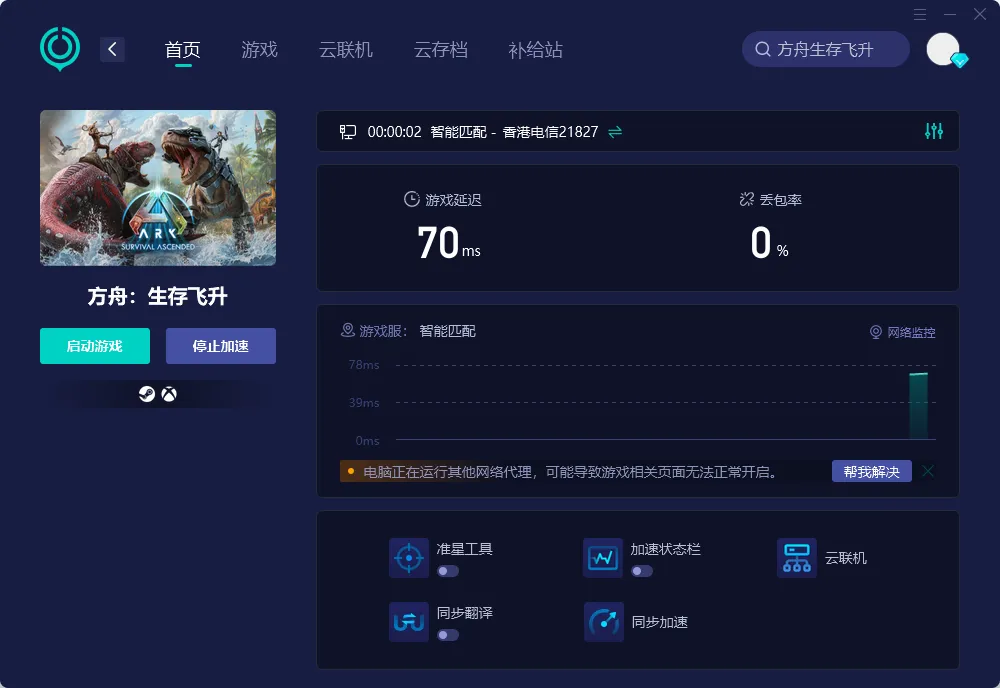Viewport: 1000px width, 688px height.
Task: Open the user avatar profile
Action: pyautogui.click(x=943, y=49)
